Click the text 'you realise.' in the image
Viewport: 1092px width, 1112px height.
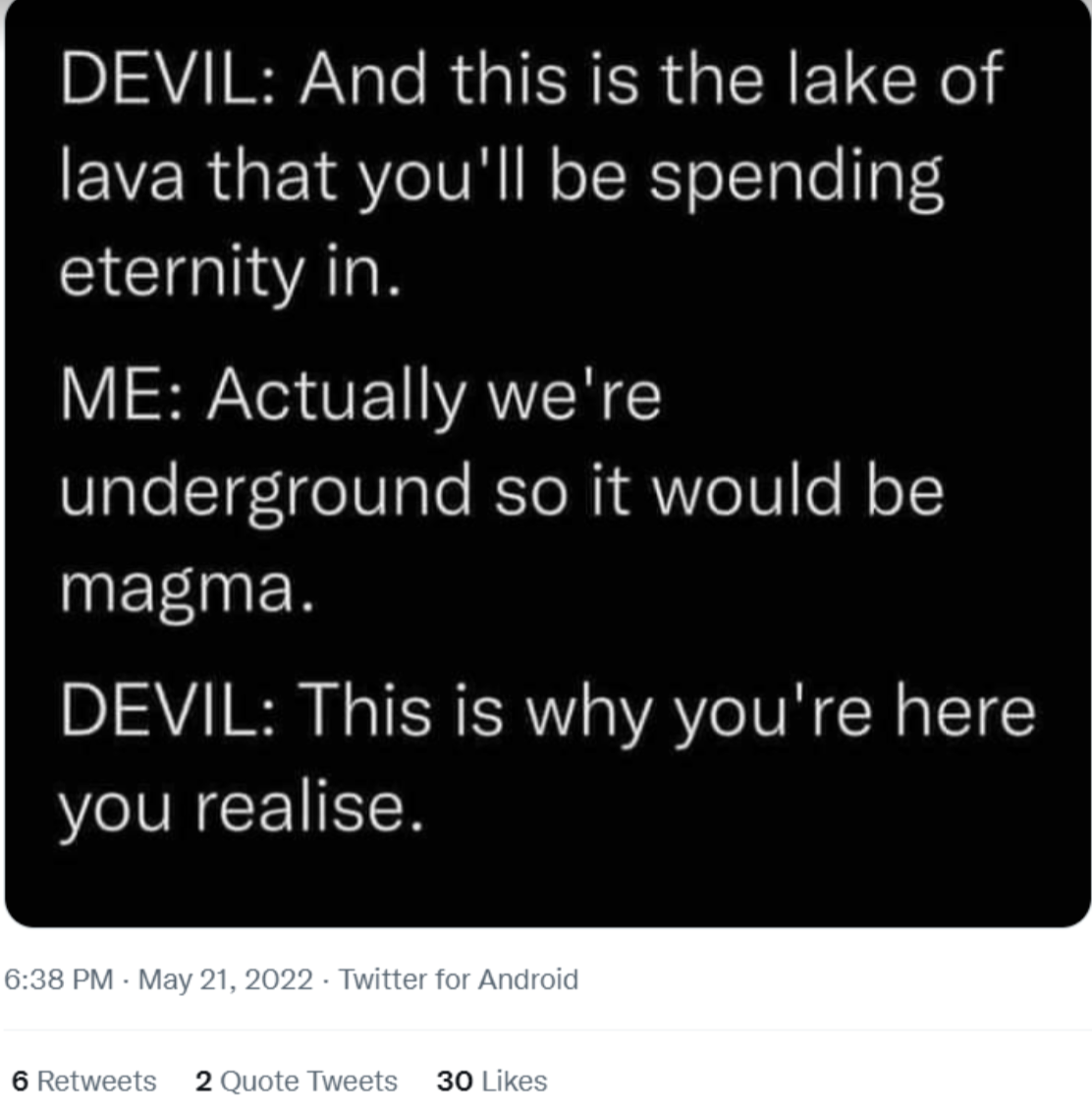[x=242, y=807]
